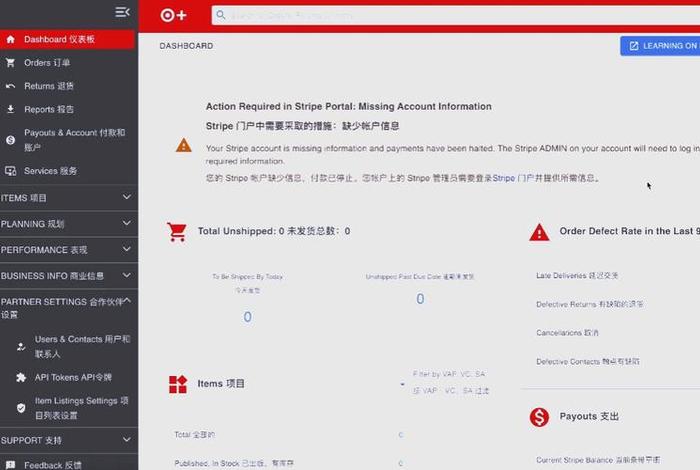Expand the PLANNING 规划 section
The width and height of the screenshot is (700, 470).
click(69, 224)
